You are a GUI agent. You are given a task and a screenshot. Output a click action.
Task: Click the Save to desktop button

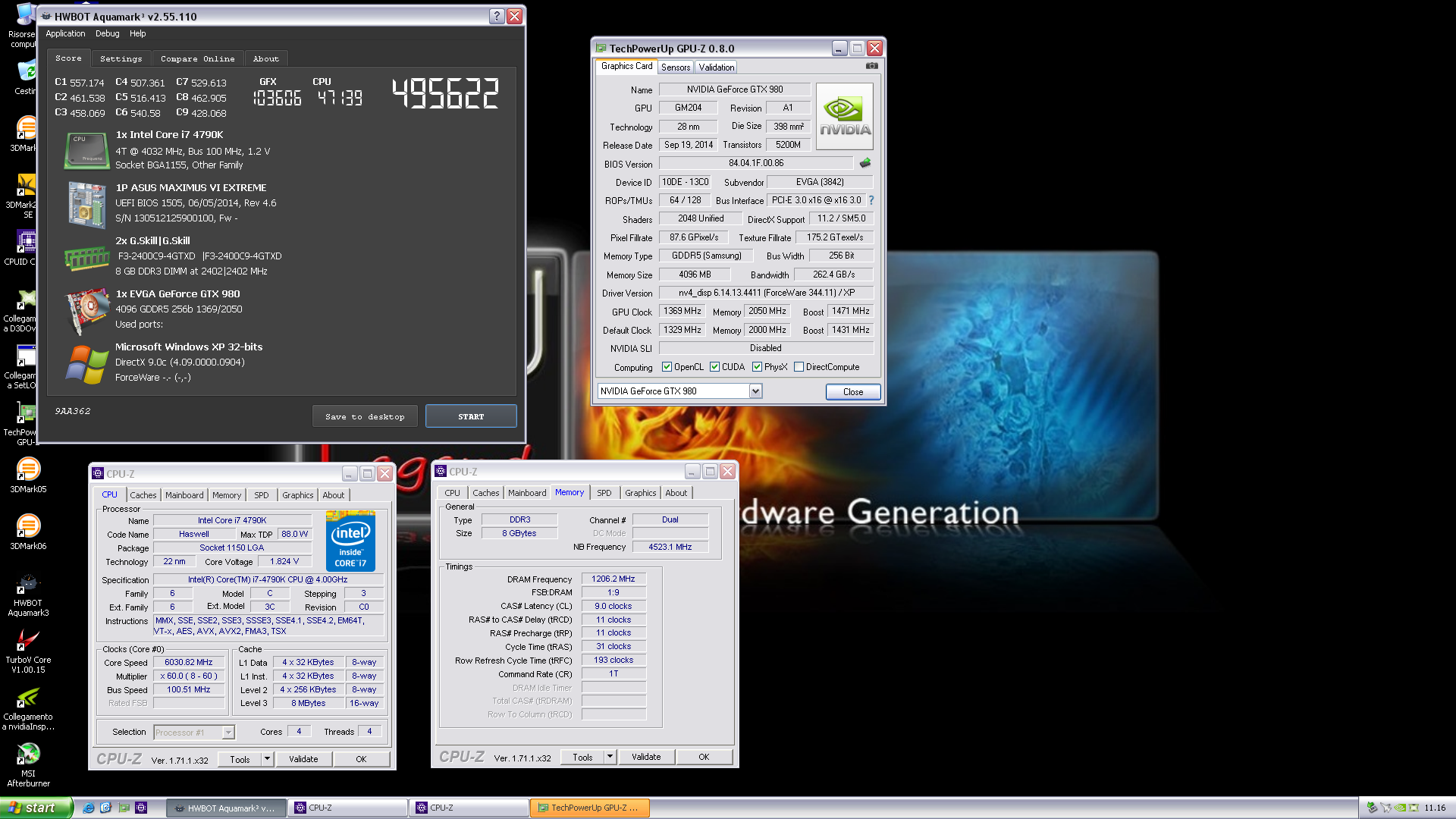[x=365, y=416]
